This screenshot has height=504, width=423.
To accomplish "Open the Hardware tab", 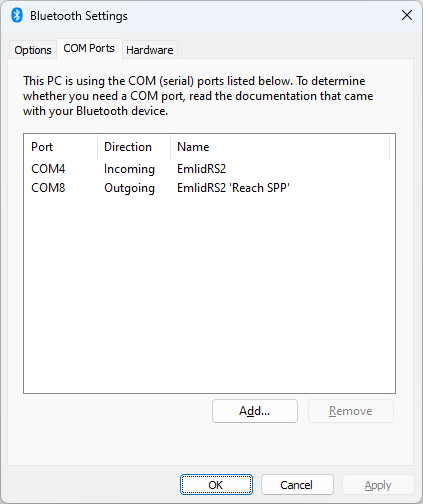I will [150, 50].
